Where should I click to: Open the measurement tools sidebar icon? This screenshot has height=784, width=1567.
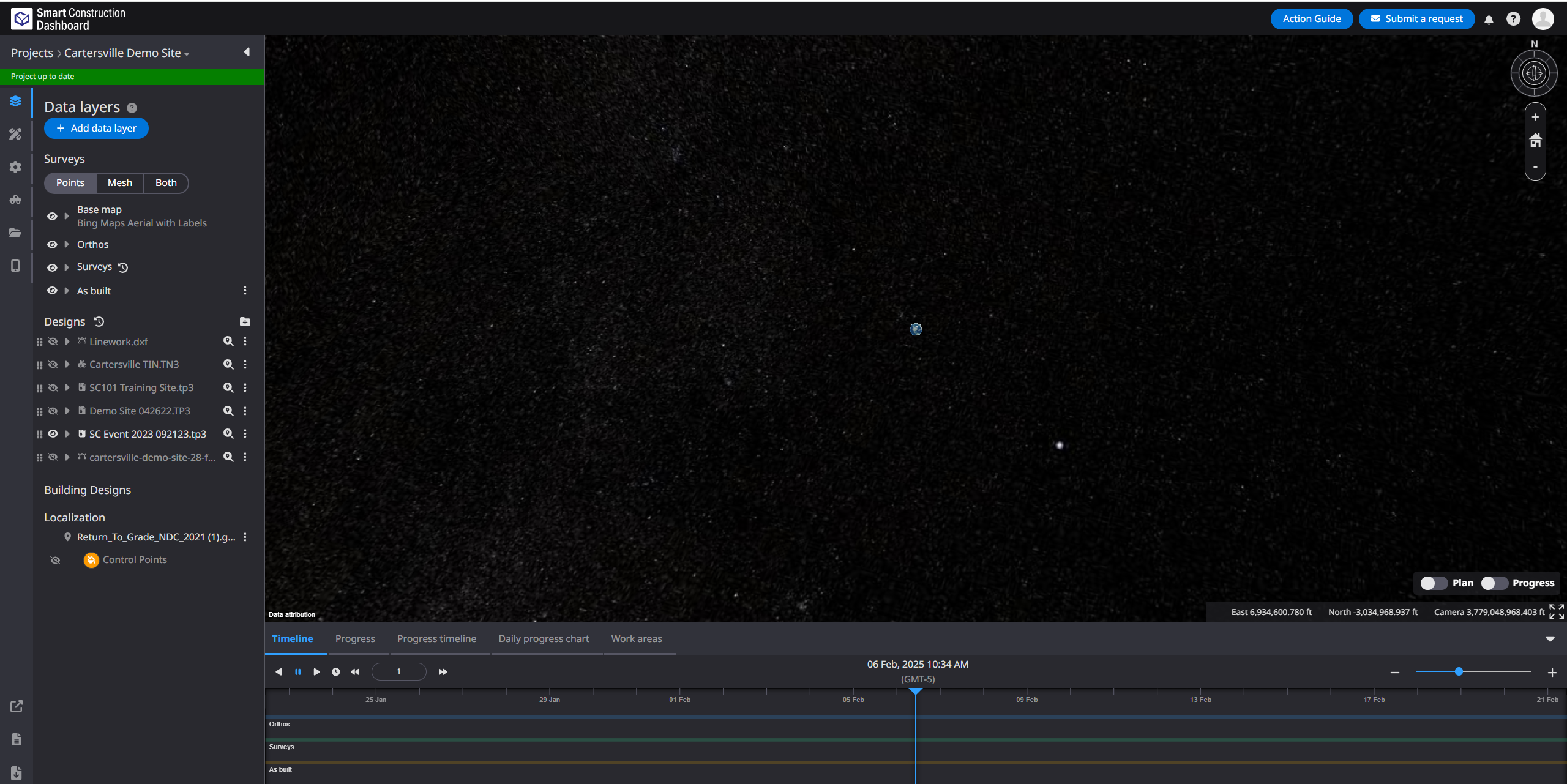[x=15, y=134]
